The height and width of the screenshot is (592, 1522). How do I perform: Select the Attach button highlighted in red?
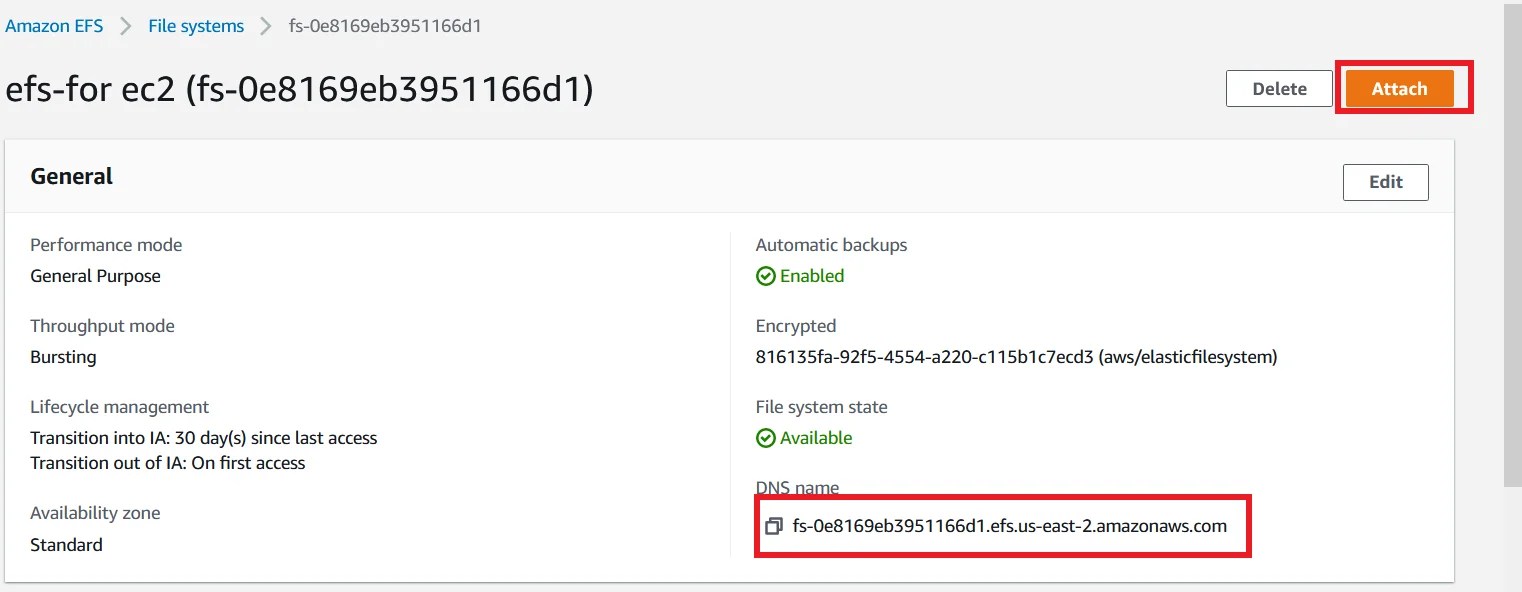coord(1400,88)
